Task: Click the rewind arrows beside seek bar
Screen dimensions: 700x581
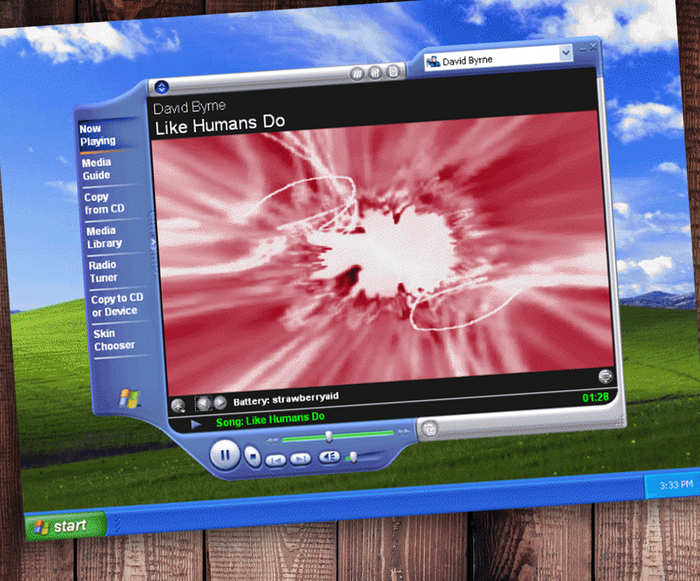Action: tap(271, 440)
